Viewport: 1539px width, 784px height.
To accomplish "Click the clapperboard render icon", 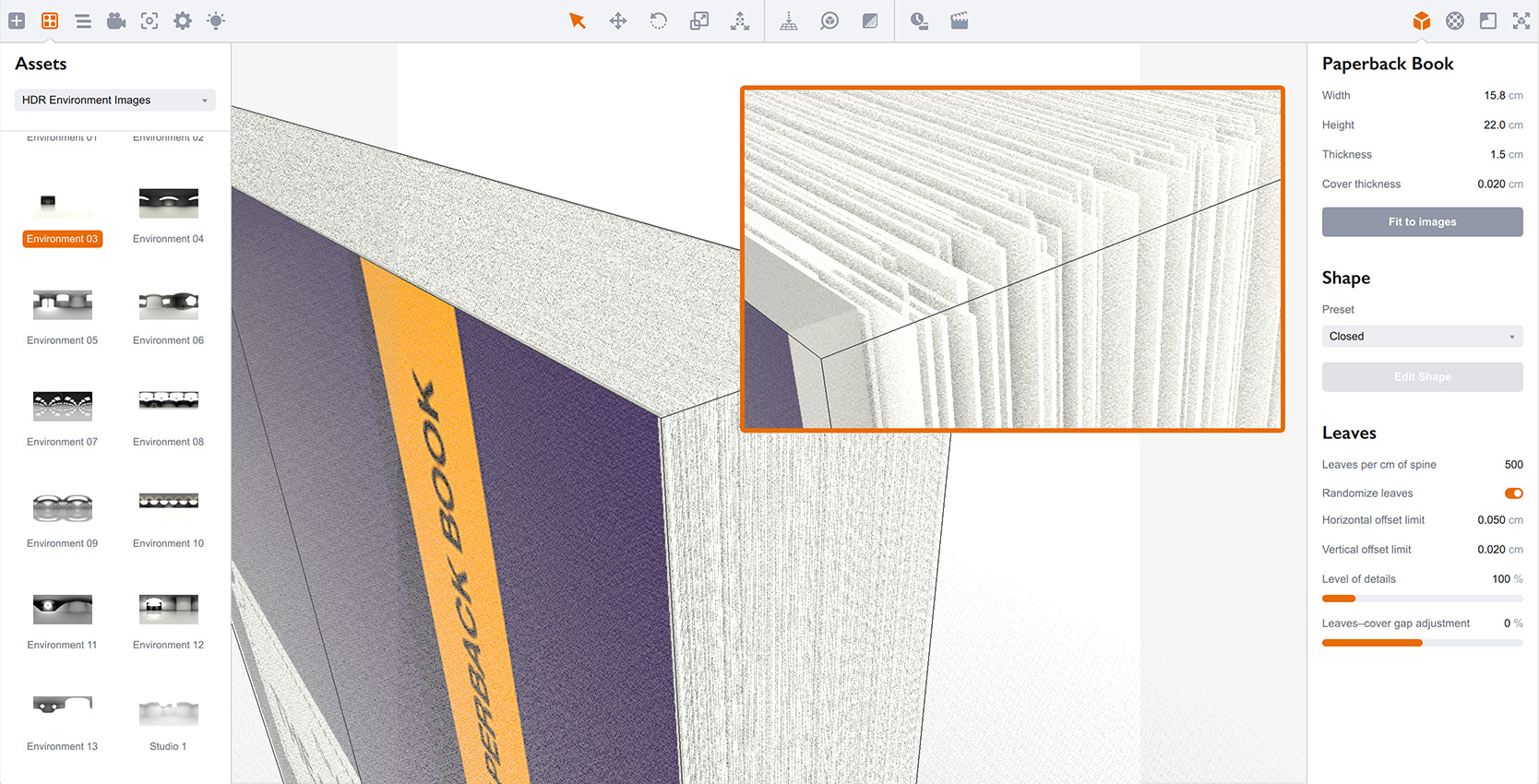I will point(960,20).
